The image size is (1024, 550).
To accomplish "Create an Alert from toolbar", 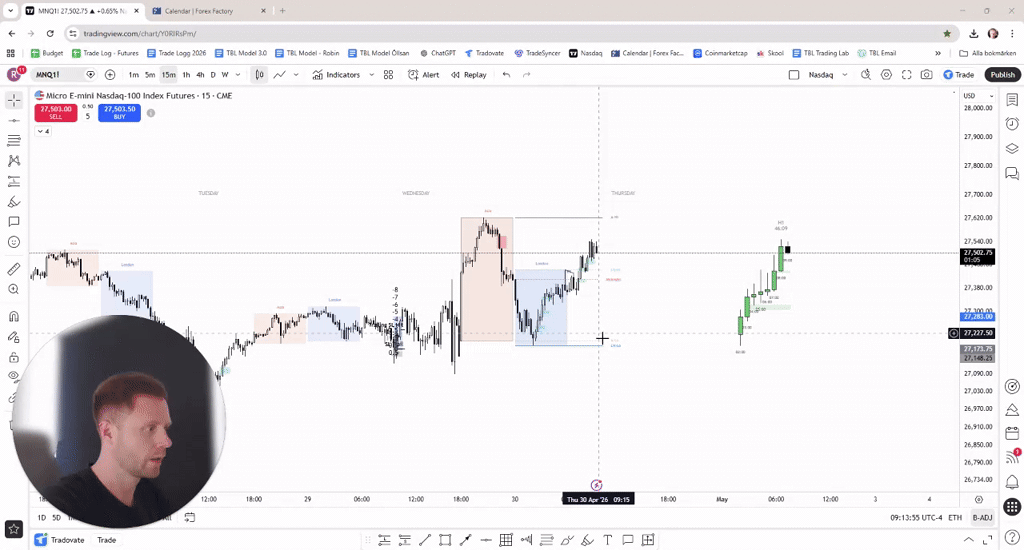I will pyautogui.click(x=423, y=74).
